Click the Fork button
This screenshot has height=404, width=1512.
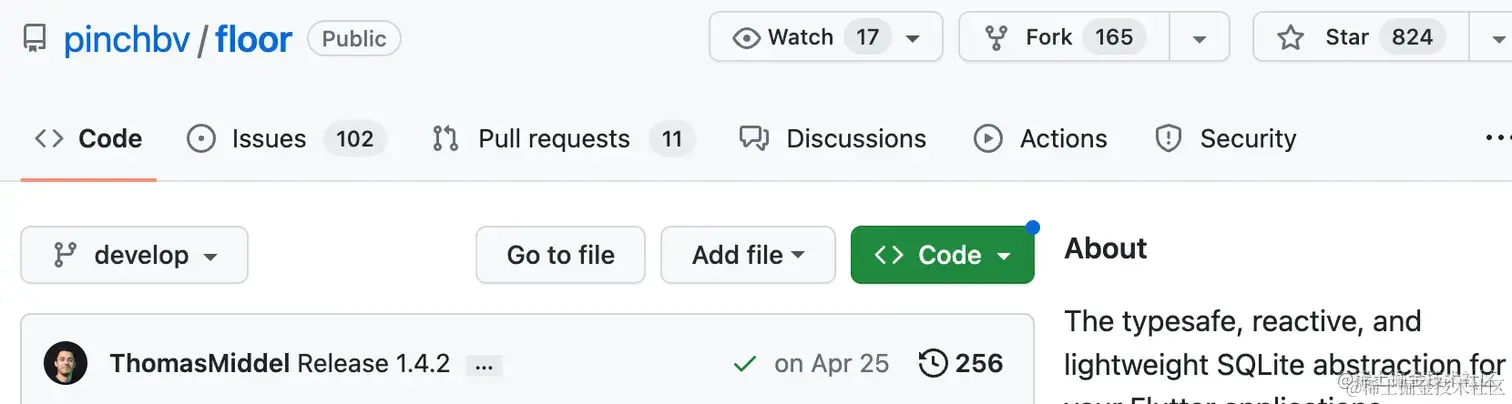[x=1065, y=37]
